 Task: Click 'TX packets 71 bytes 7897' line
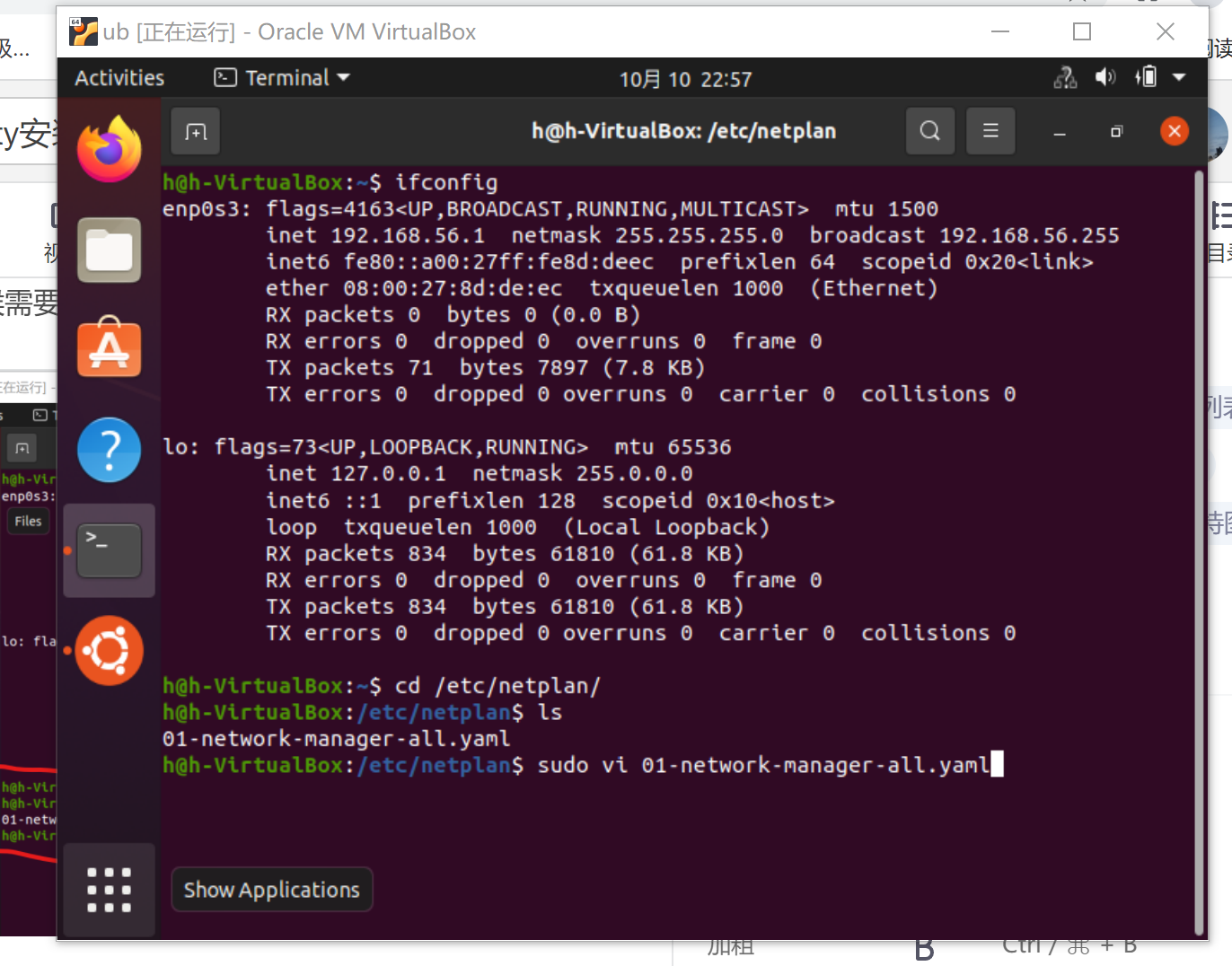pos(485,368)
